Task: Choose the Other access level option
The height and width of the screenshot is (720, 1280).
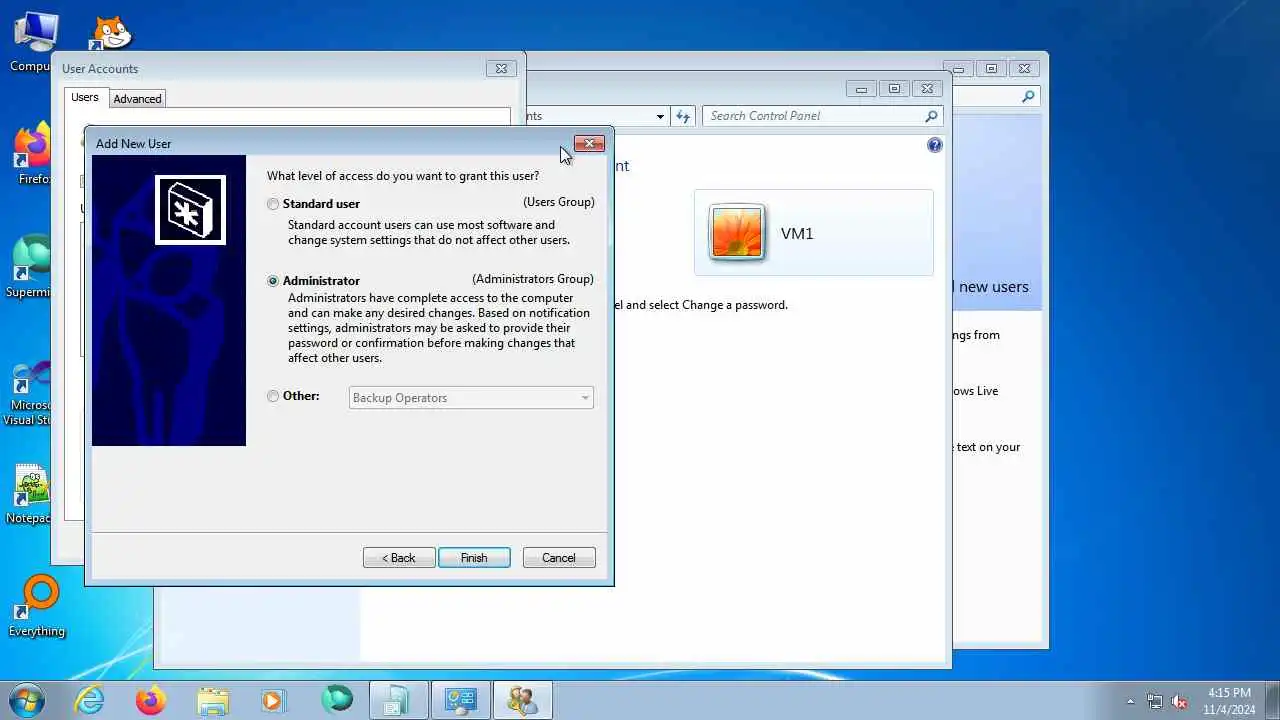Action: (273, 396)
